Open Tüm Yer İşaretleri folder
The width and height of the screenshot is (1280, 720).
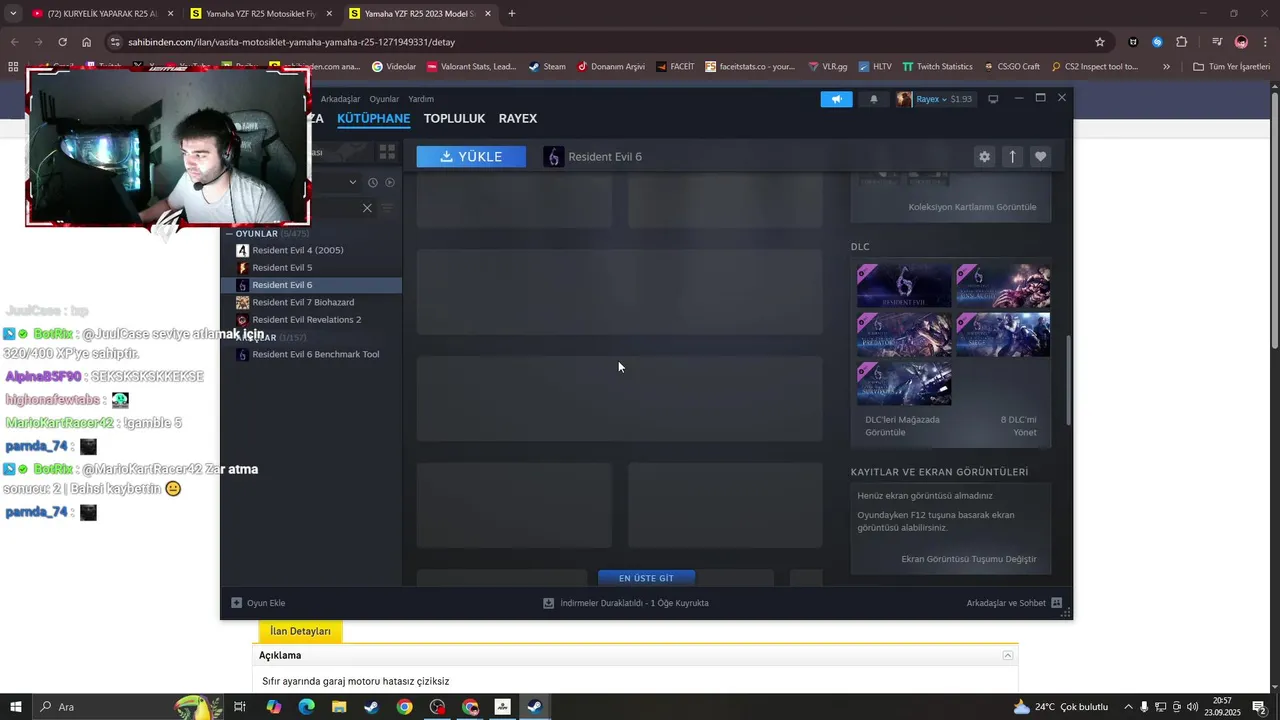[1231, 67]
